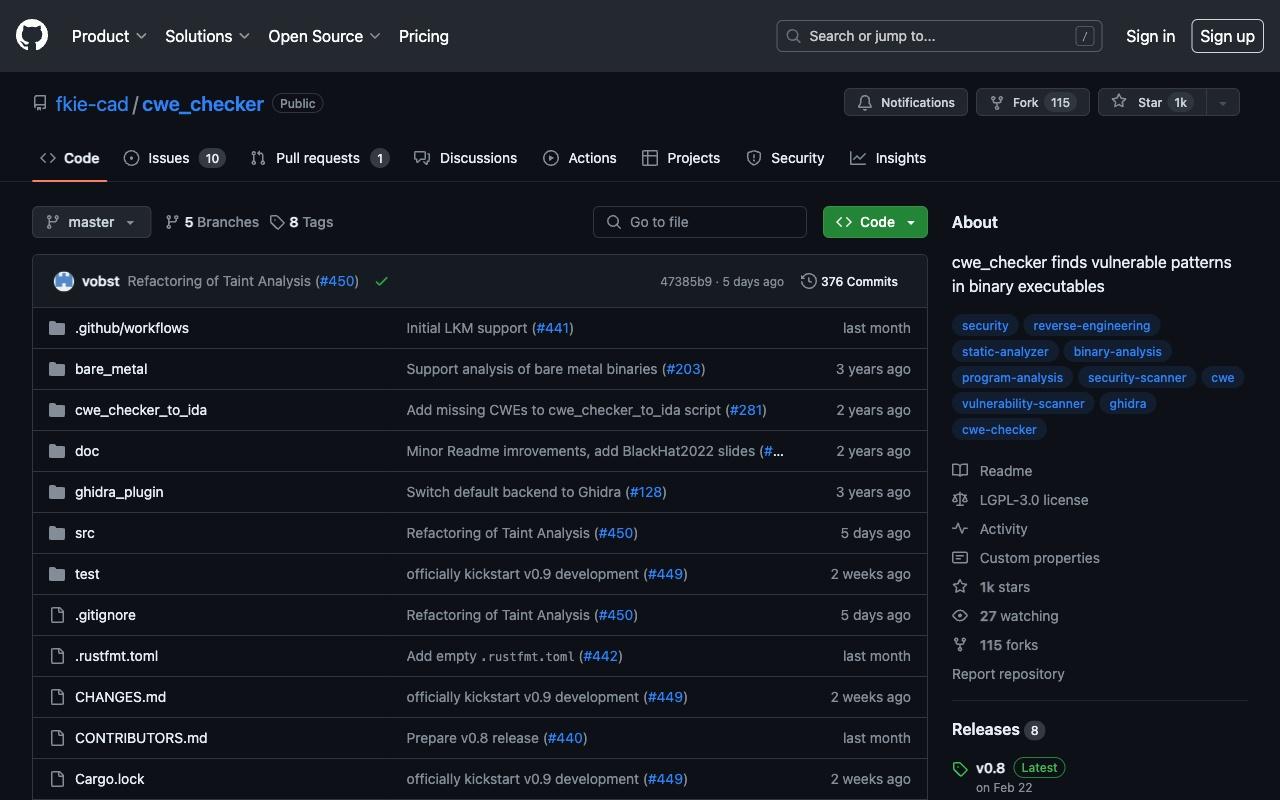Open the star lists dropdown arrow
The height and width of the screenshot is (800, 1280).
point(1222,102)
